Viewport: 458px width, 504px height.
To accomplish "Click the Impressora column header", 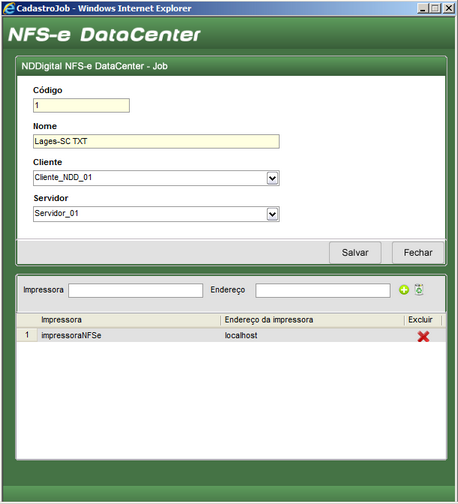I will click(129, 320).
